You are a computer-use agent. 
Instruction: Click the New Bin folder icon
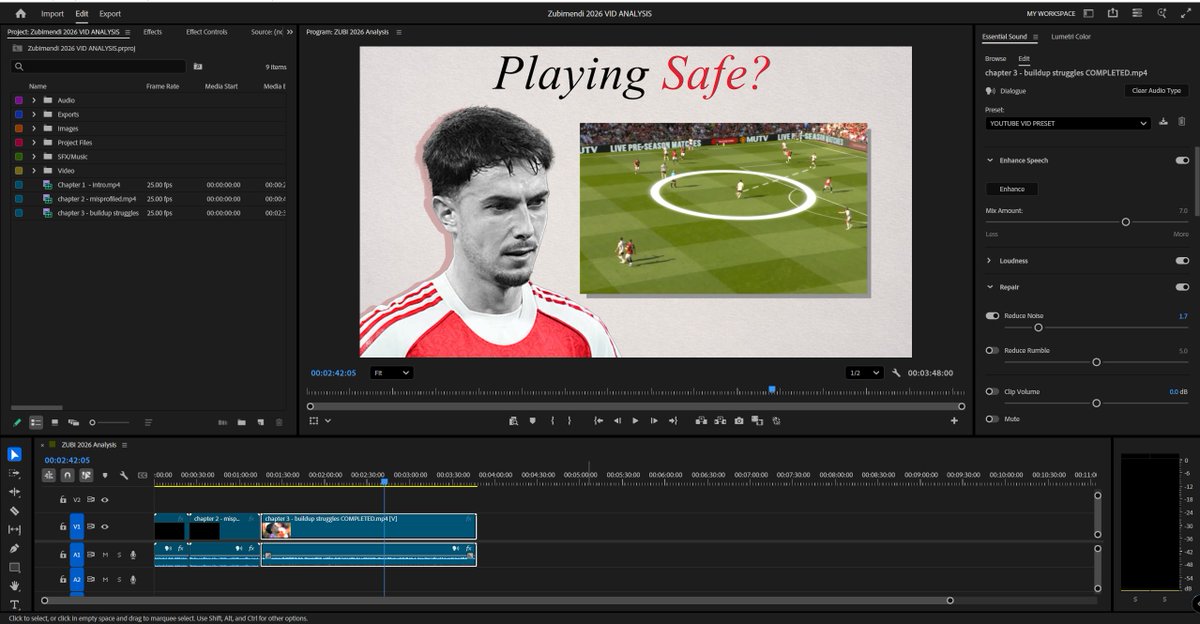click(242, 423)
